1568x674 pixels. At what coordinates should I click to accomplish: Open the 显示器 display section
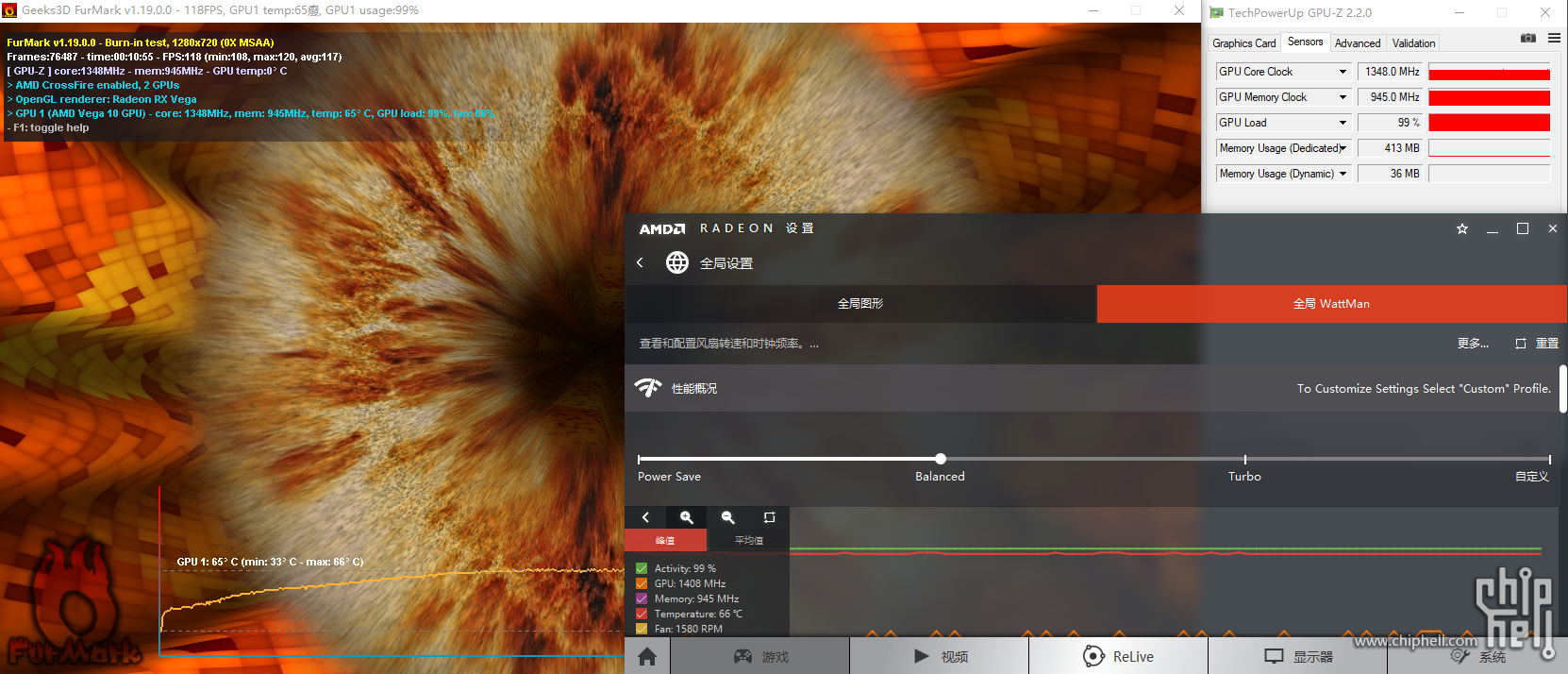(x=1298, y=656)
